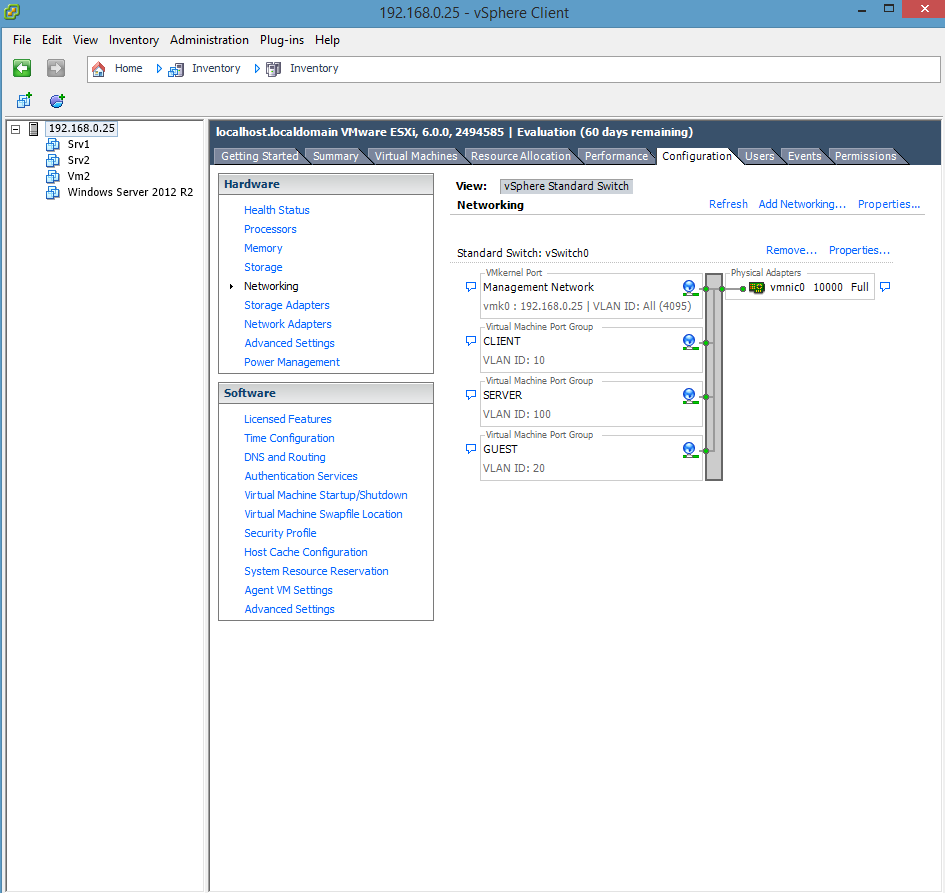Click the green Back navigation arrow

pyautogui.click(x=22, y=68)
